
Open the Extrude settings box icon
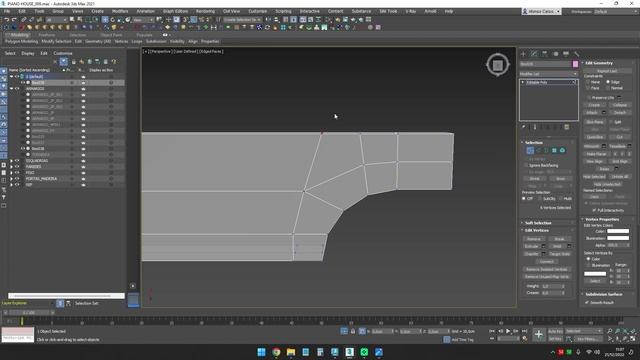(x=543, y=246)
